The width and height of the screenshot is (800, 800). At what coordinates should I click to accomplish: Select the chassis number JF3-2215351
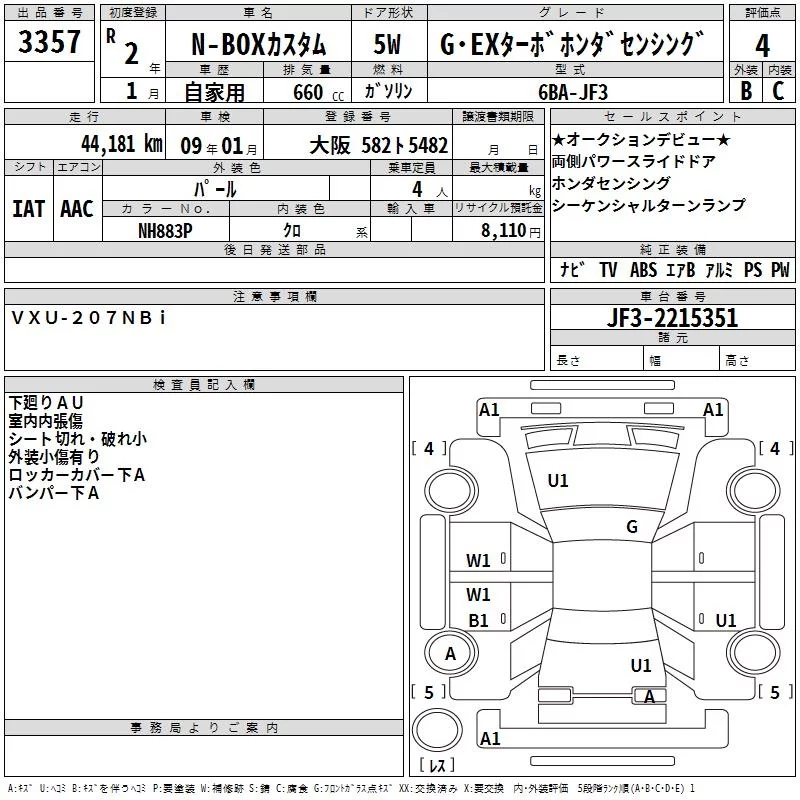click(672, 318)
